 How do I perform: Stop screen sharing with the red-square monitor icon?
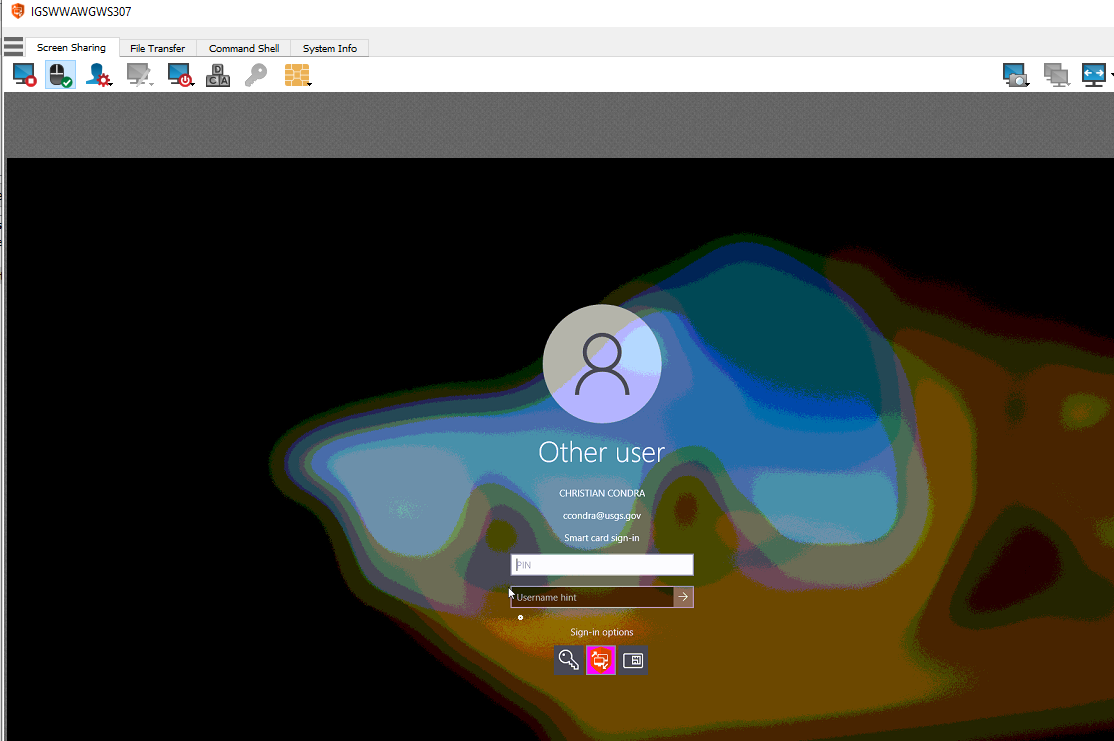click(24, 75)
